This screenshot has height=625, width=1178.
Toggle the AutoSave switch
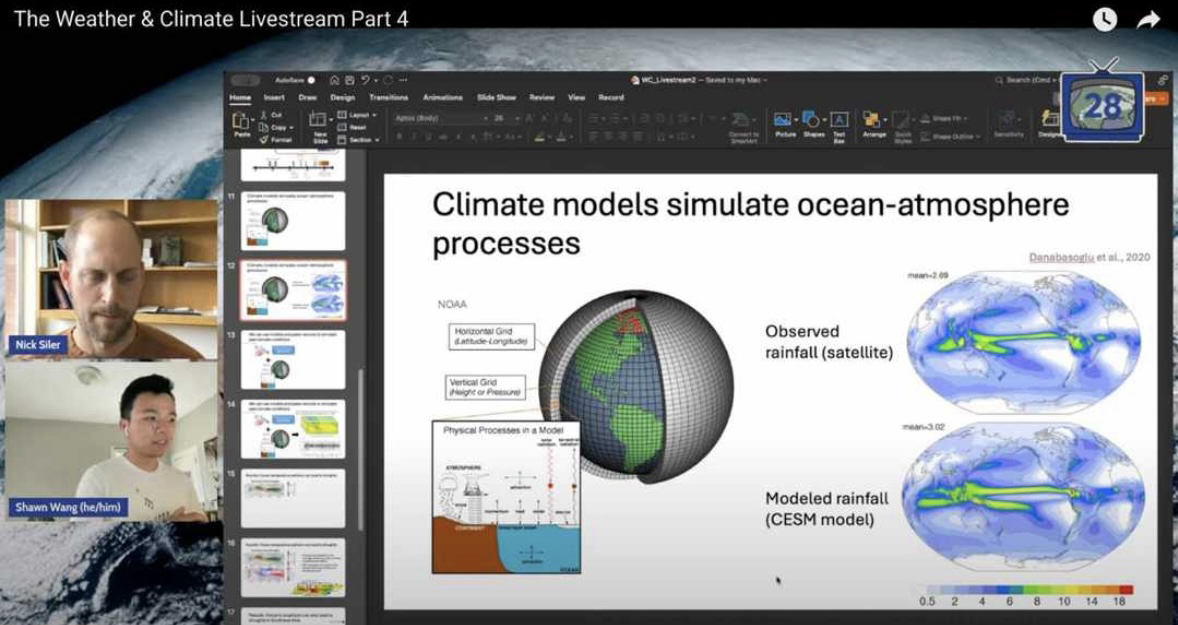311,80
